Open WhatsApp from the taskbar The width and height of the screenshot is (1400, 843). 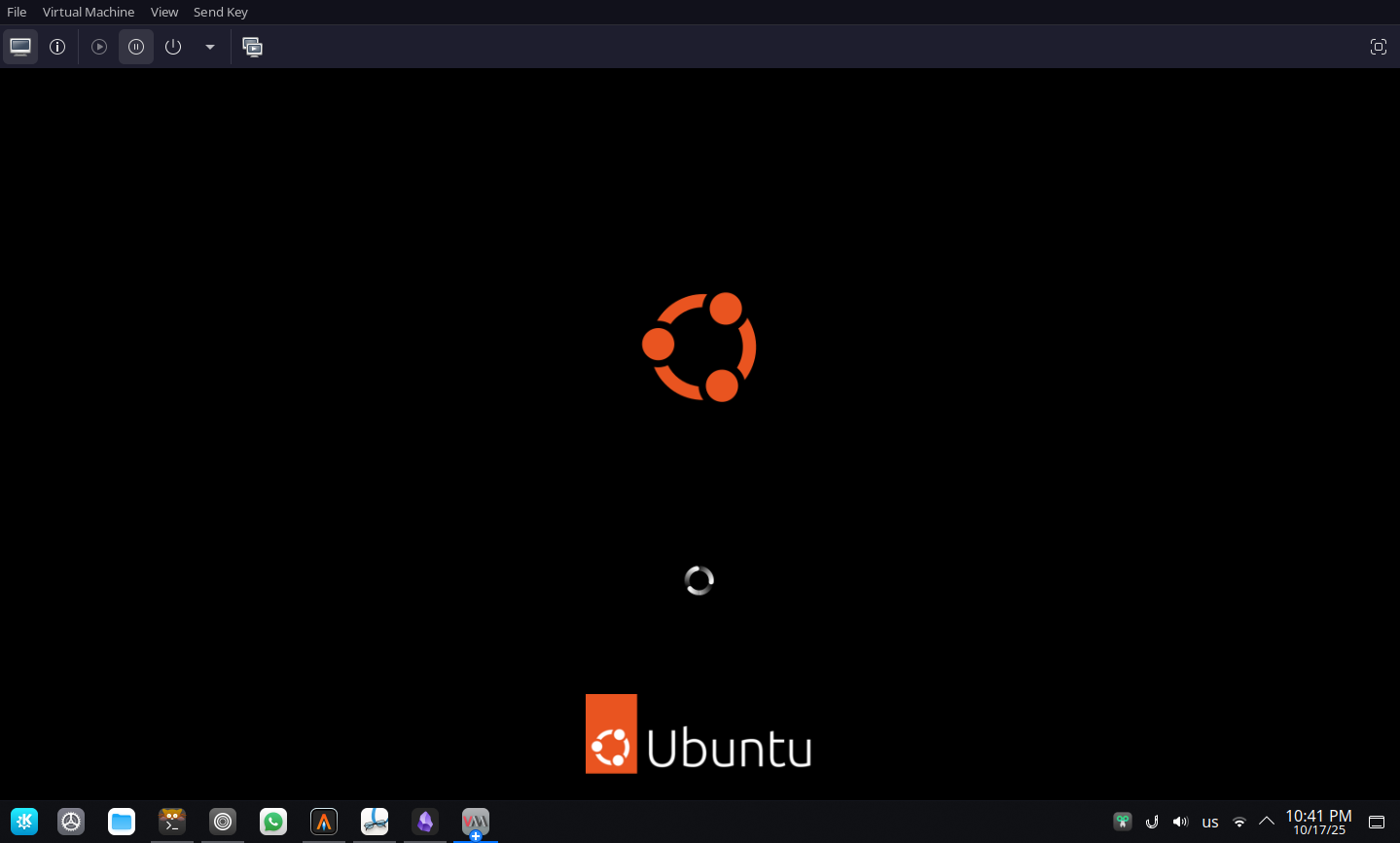(x=273, y=822)
